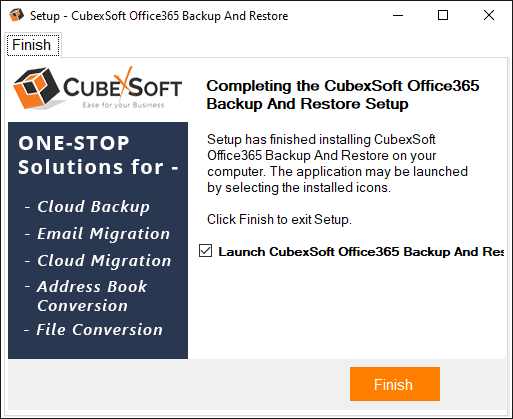513x419 pixels.
Task: Click the Click Finish to exit Setup text
Action: (x=279, y=220)
